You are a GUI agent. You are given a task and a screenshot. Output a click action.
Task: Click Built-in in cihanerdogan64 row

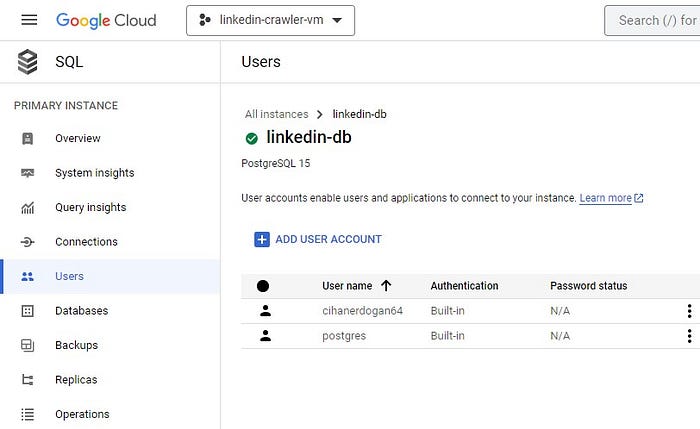pos(447,311)
